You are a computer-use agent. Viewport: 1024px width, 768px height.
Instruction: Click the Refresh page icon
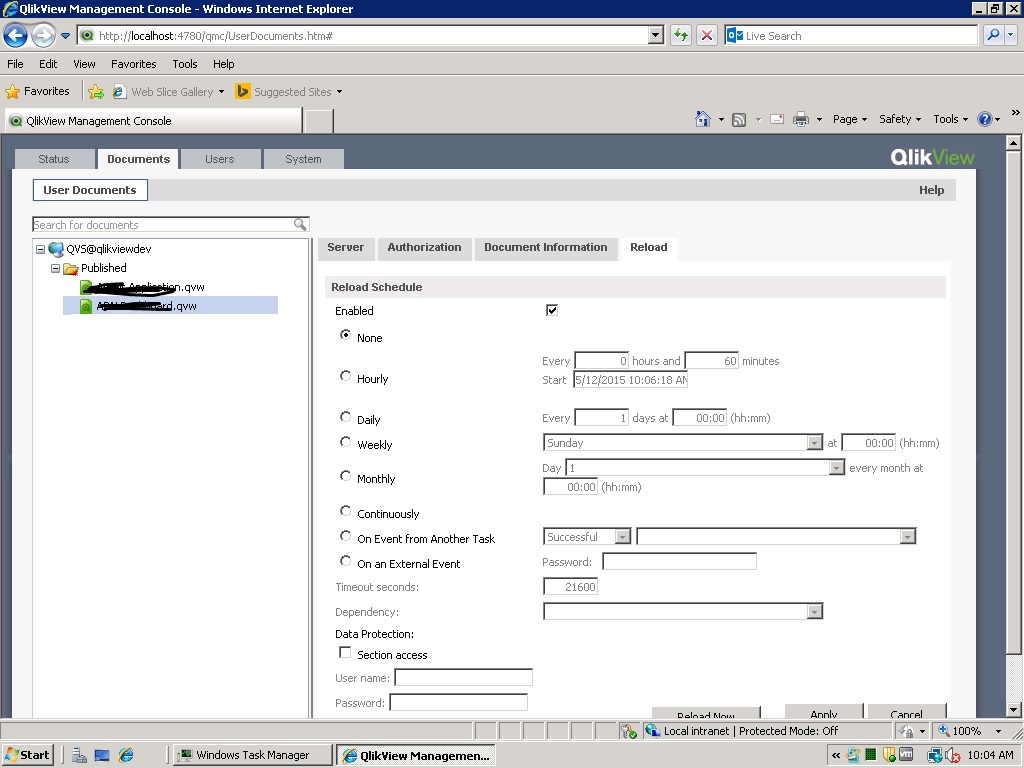pyautogui.click(x=681, y=35)
